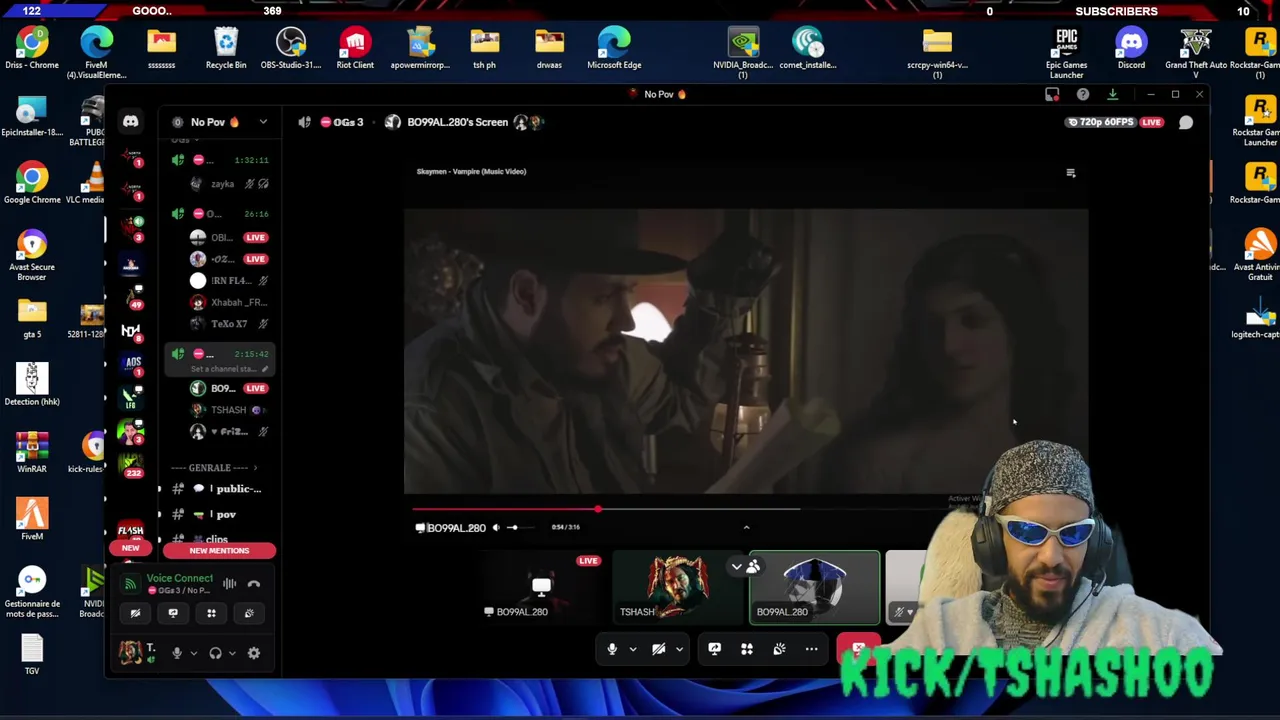This screenshot has height=720, width=1280.
Task: Open the AOS server icon
Action: (131, 364)
